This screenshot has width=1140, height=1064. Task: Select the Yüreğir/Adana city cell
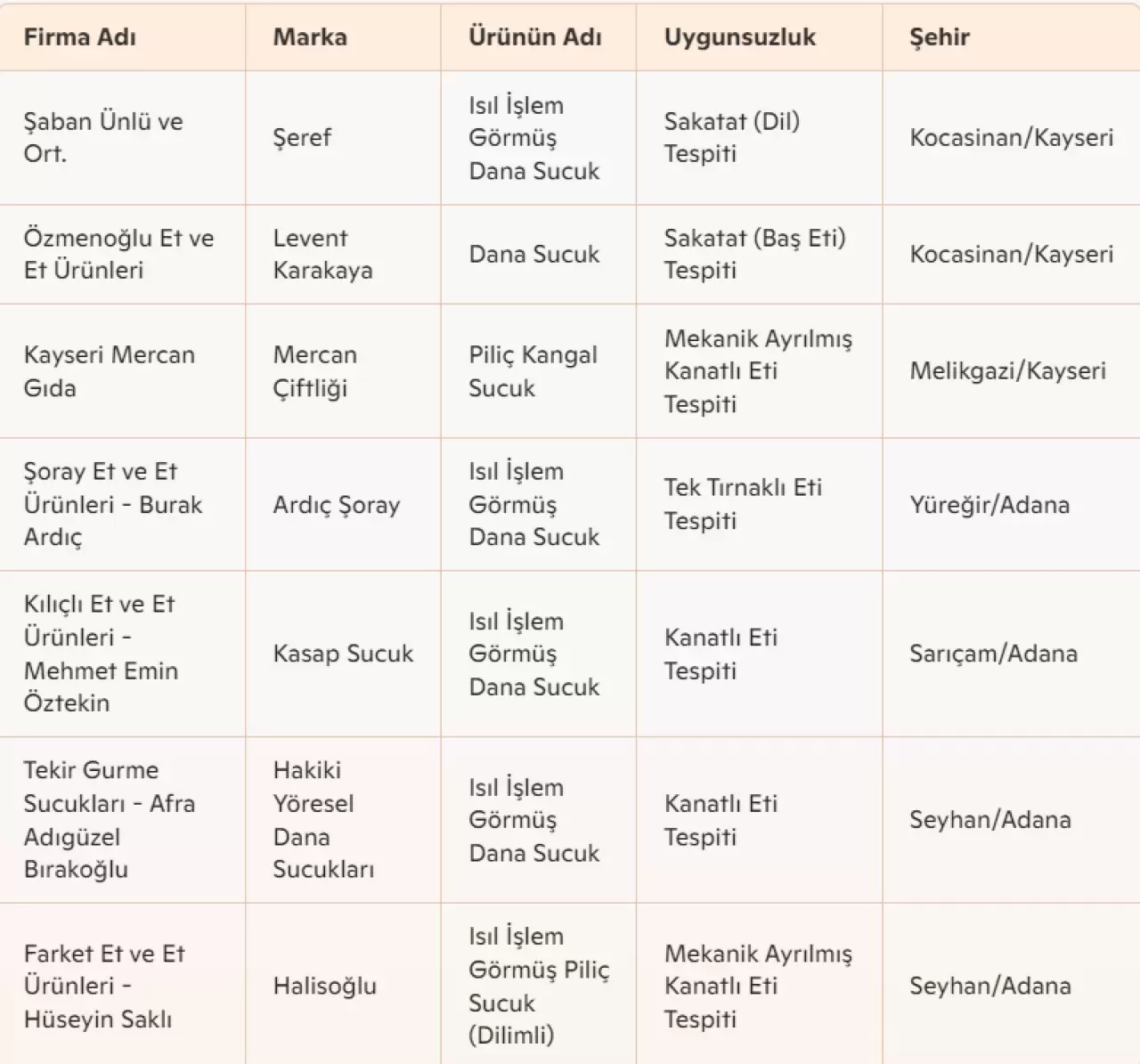[989, 505]
